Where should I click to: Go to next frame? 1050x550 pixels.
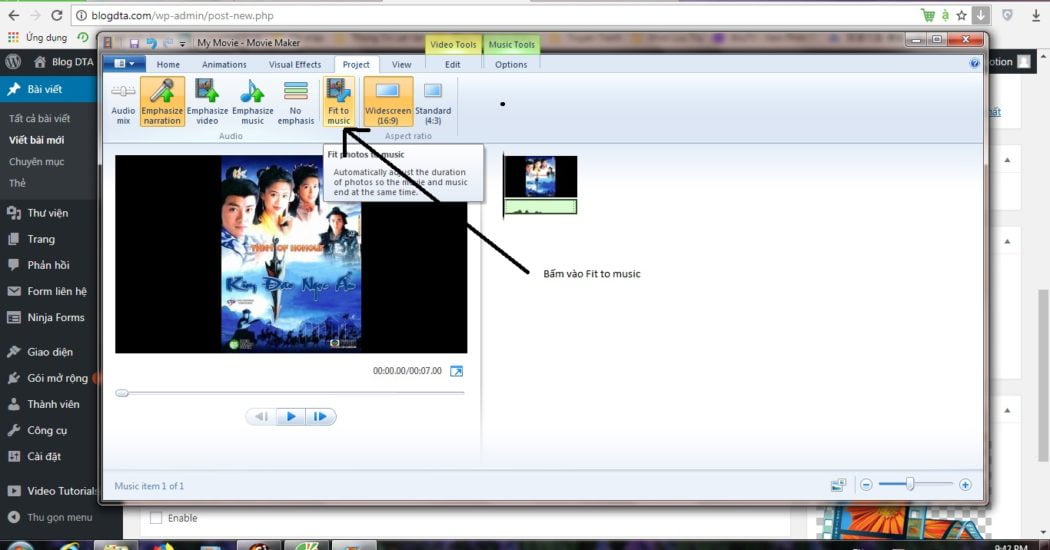[321, 417]
